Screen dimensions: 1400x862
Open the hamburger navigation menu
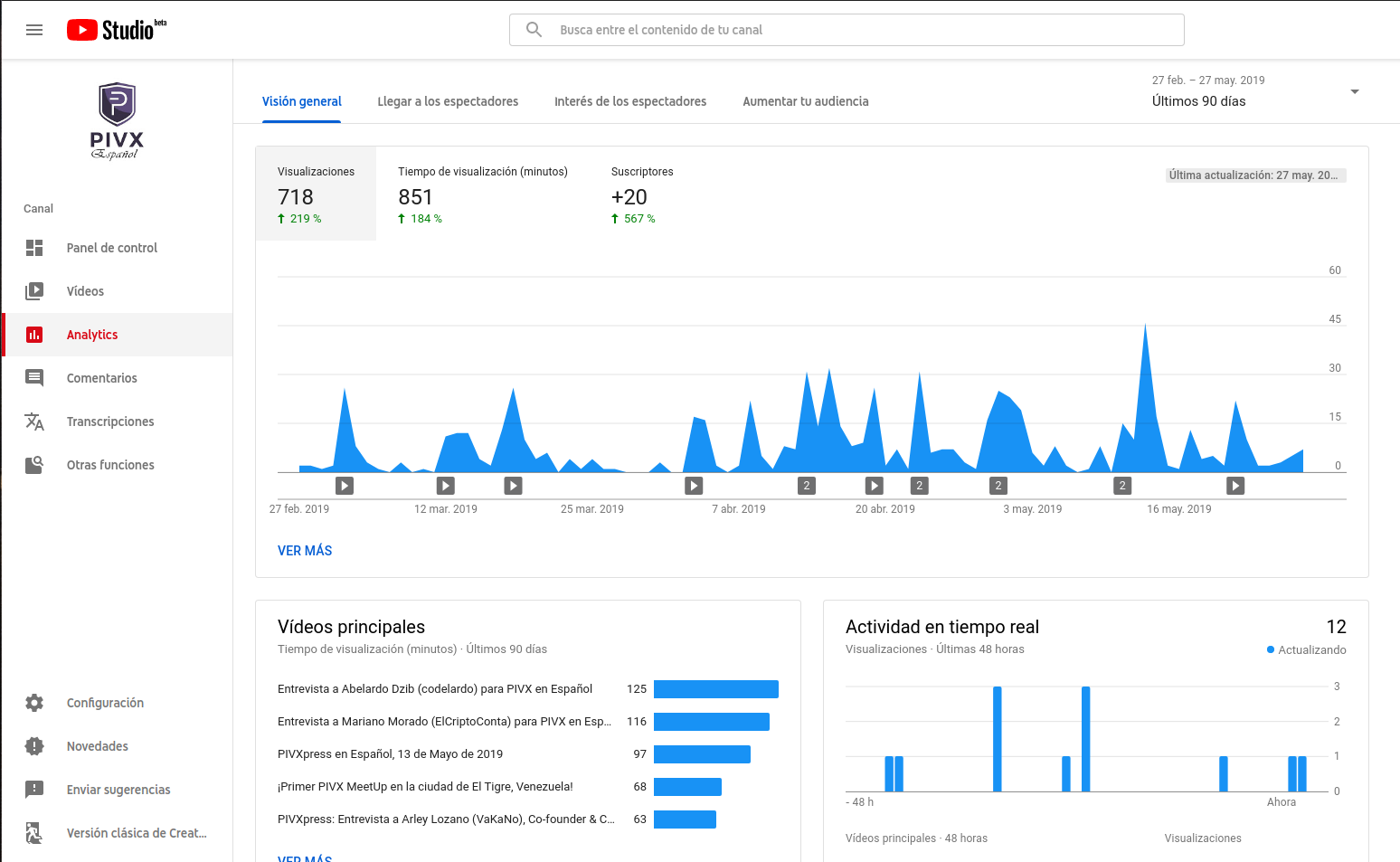(x=34, y=30)
